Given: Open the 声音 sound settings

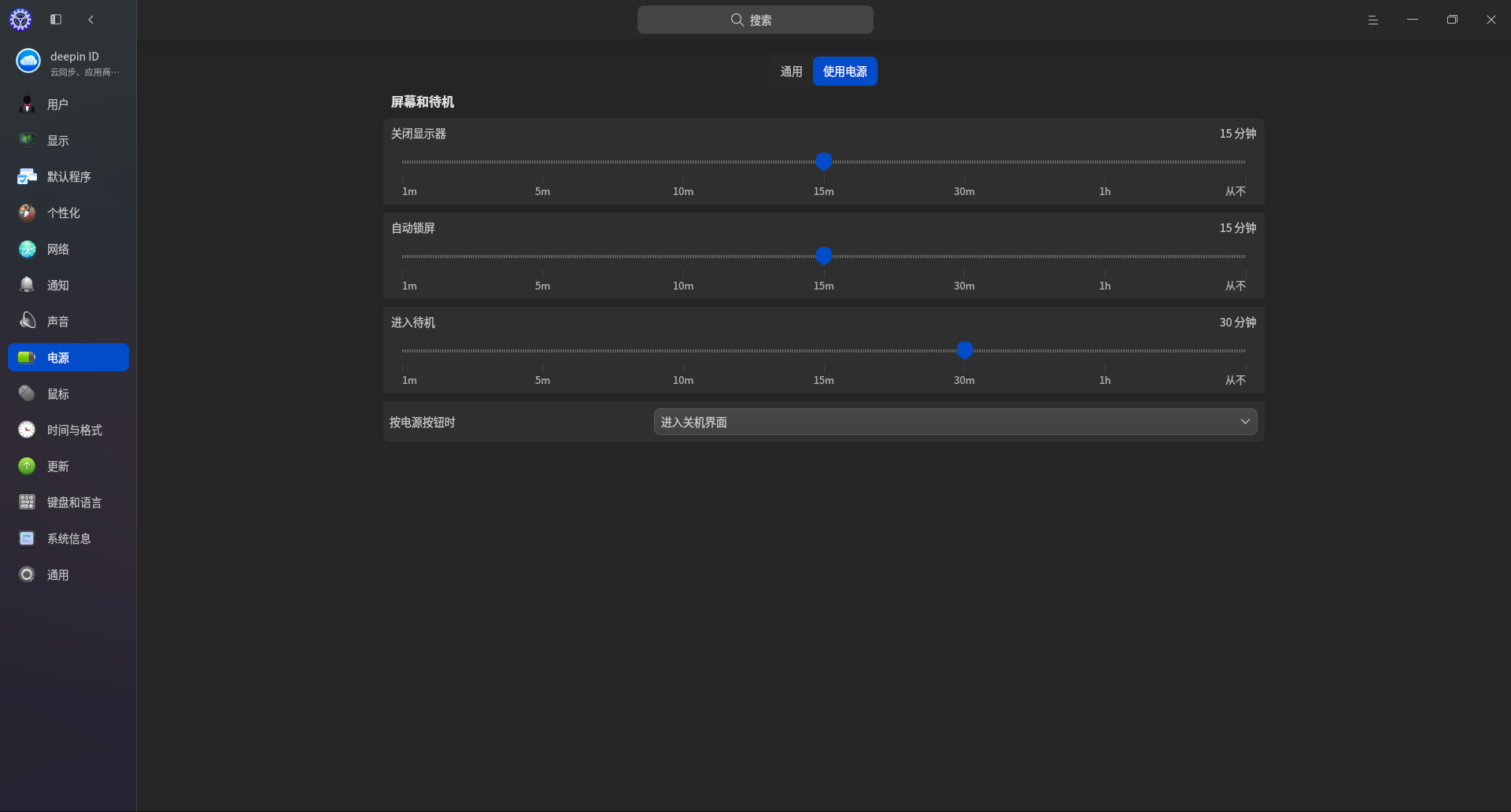Looking at the screenshot, I should (x=68, y=322).
